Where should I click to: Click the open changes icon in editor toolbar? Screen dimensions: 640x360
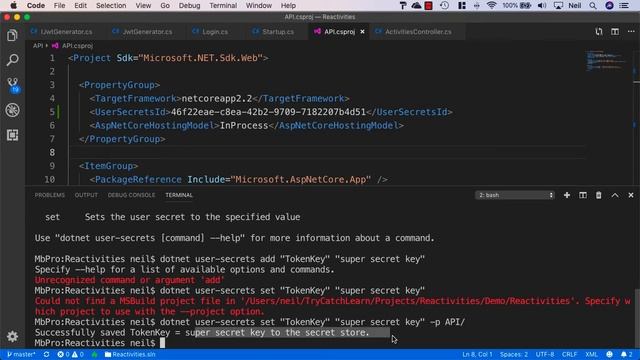click(x=599, y=31)
